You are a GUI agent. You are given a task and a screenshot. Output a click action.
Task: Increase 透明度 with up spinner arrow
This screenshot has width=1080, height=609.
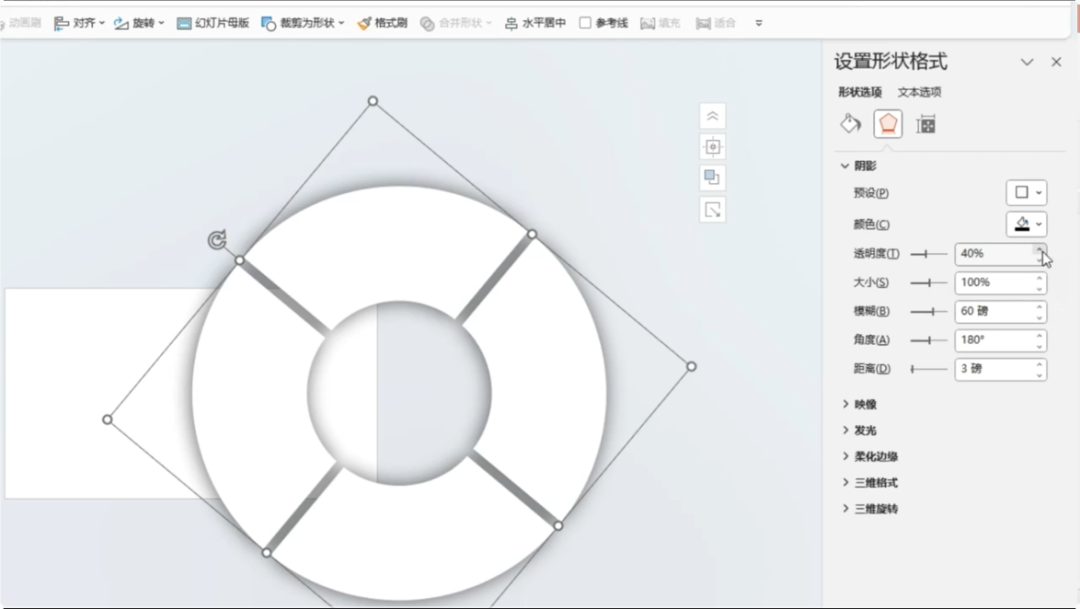(1039, 249)
